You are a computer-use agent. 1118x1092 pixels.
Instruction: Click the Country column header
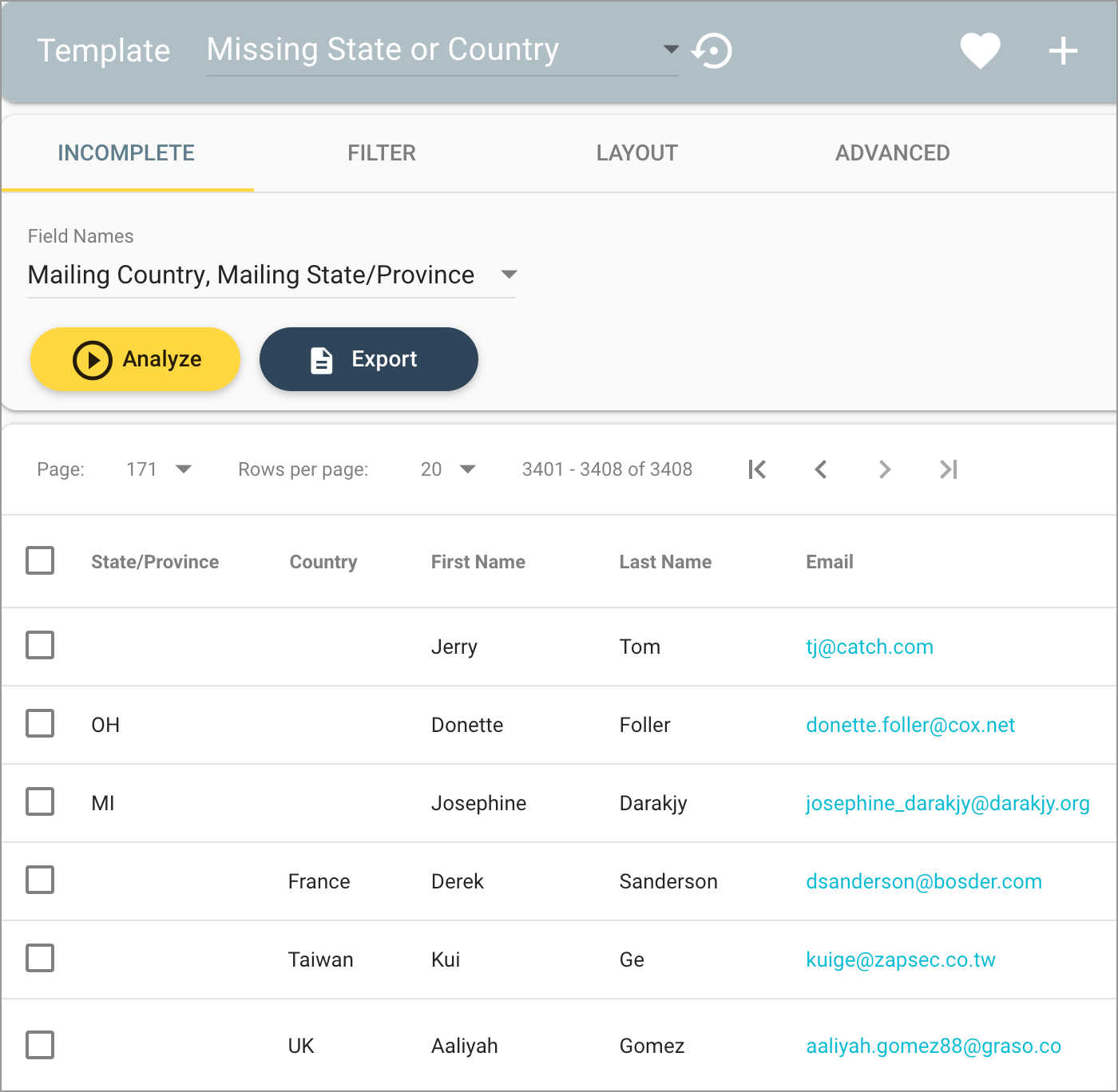point(323,562)
